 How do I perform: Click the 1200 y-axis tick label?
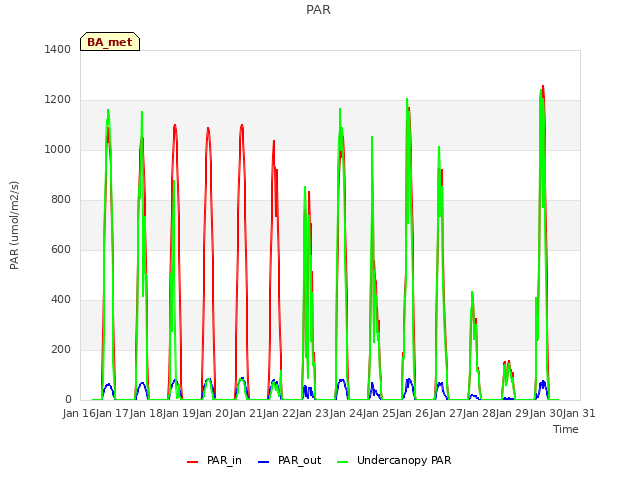(58, 100)
